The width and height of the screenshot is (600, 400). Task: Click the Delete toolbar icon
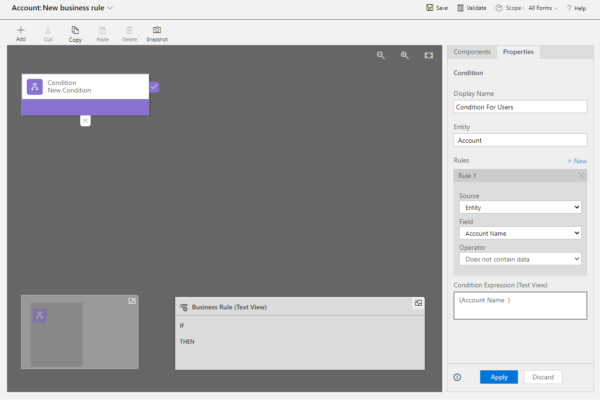pyautogui.click(x=129, y=34)
